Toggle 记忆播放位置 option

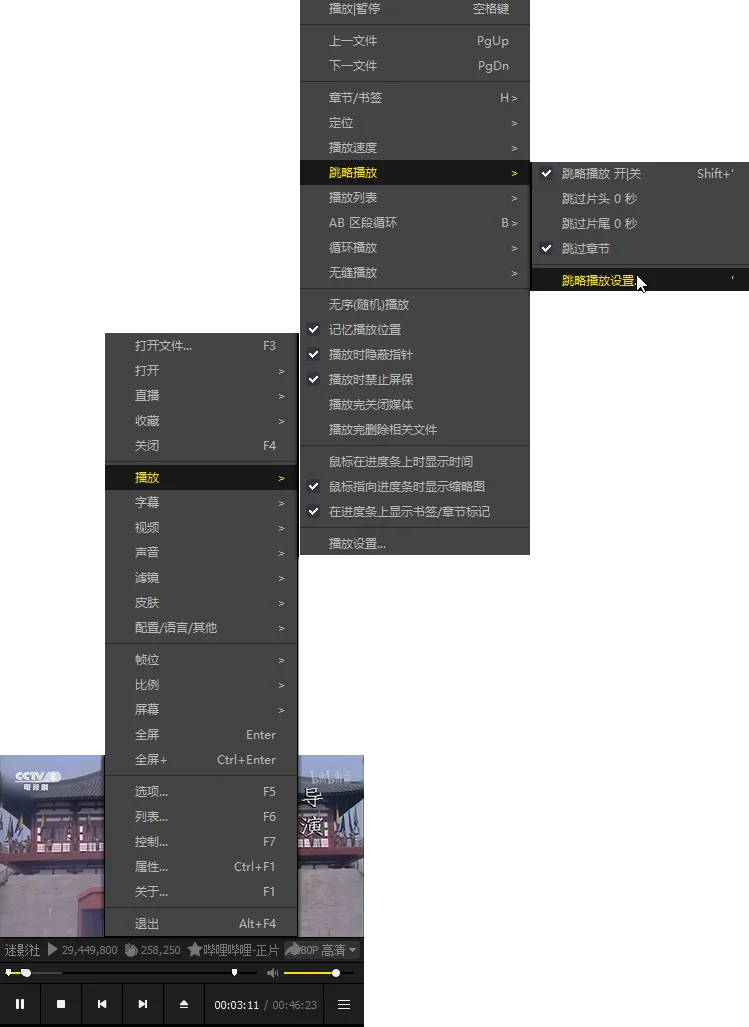click(365, 330)
